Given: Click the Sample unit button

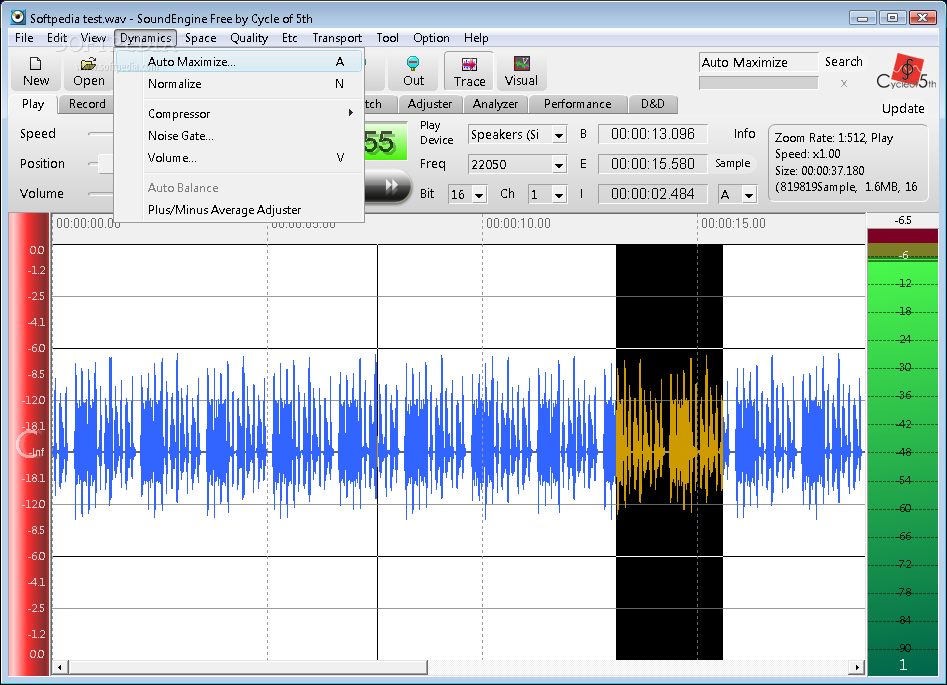Looking at the screenshot, I should [x=733, y=163].
